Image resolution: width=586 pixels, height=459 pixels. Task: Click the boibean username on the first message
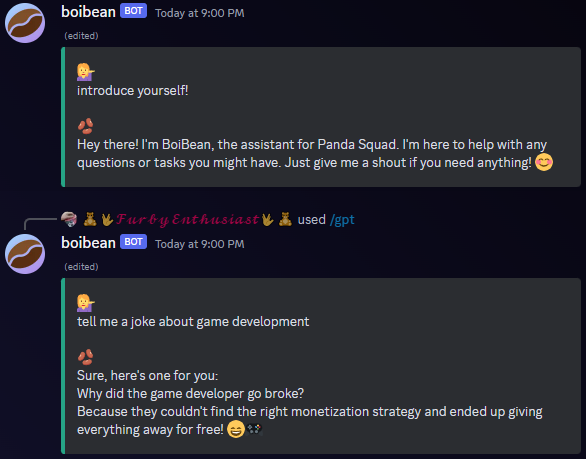click(x=88, y=12)
